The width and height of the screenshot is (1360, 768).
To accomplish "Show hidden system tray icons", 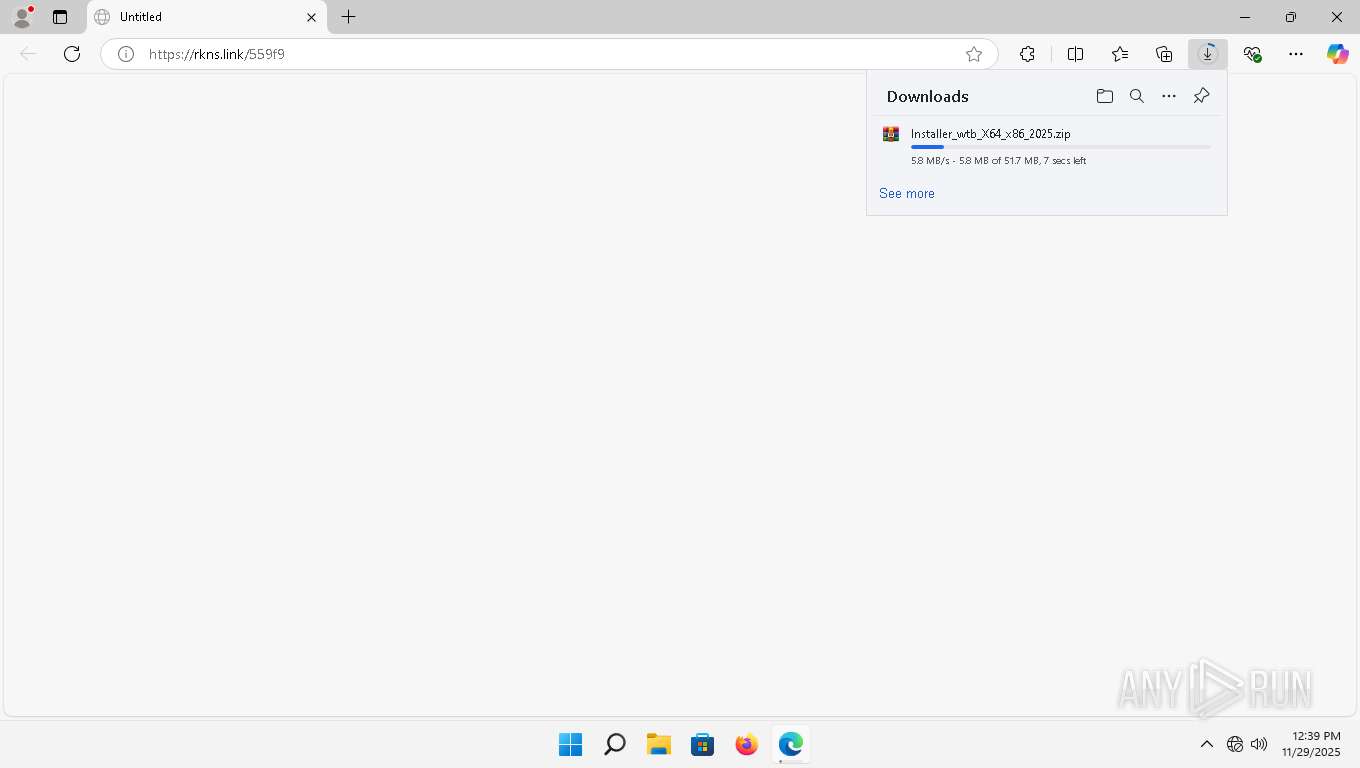I will 1206,744.
